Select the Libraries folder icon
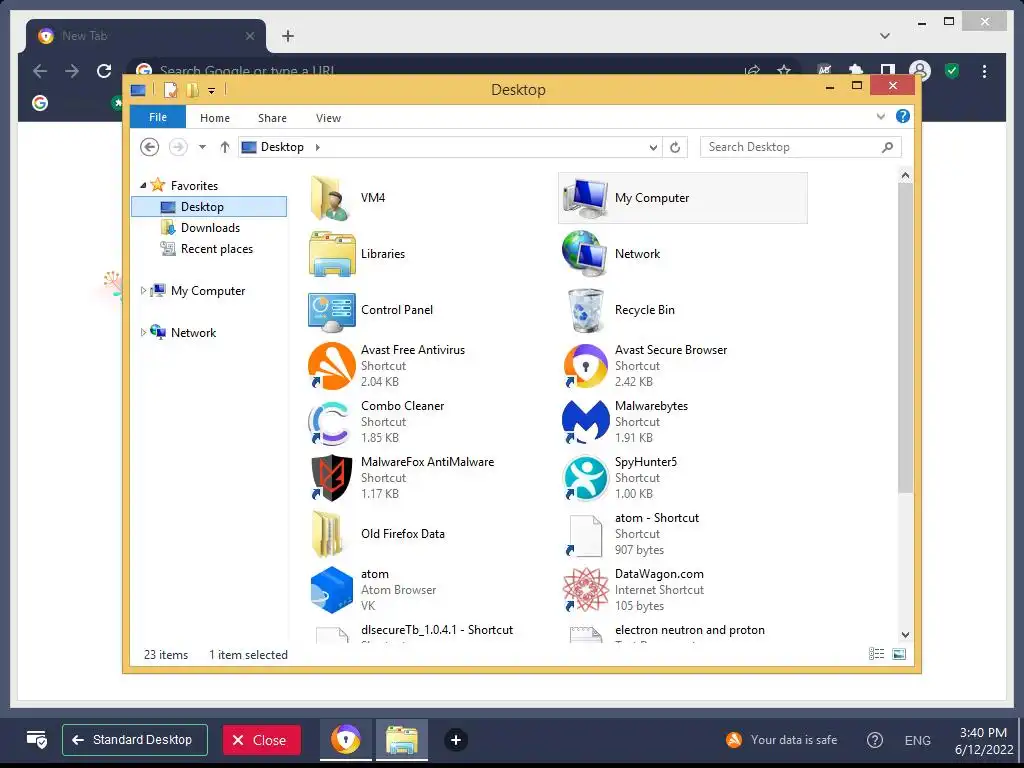The image size is (1024, 768). pos(332,254)
